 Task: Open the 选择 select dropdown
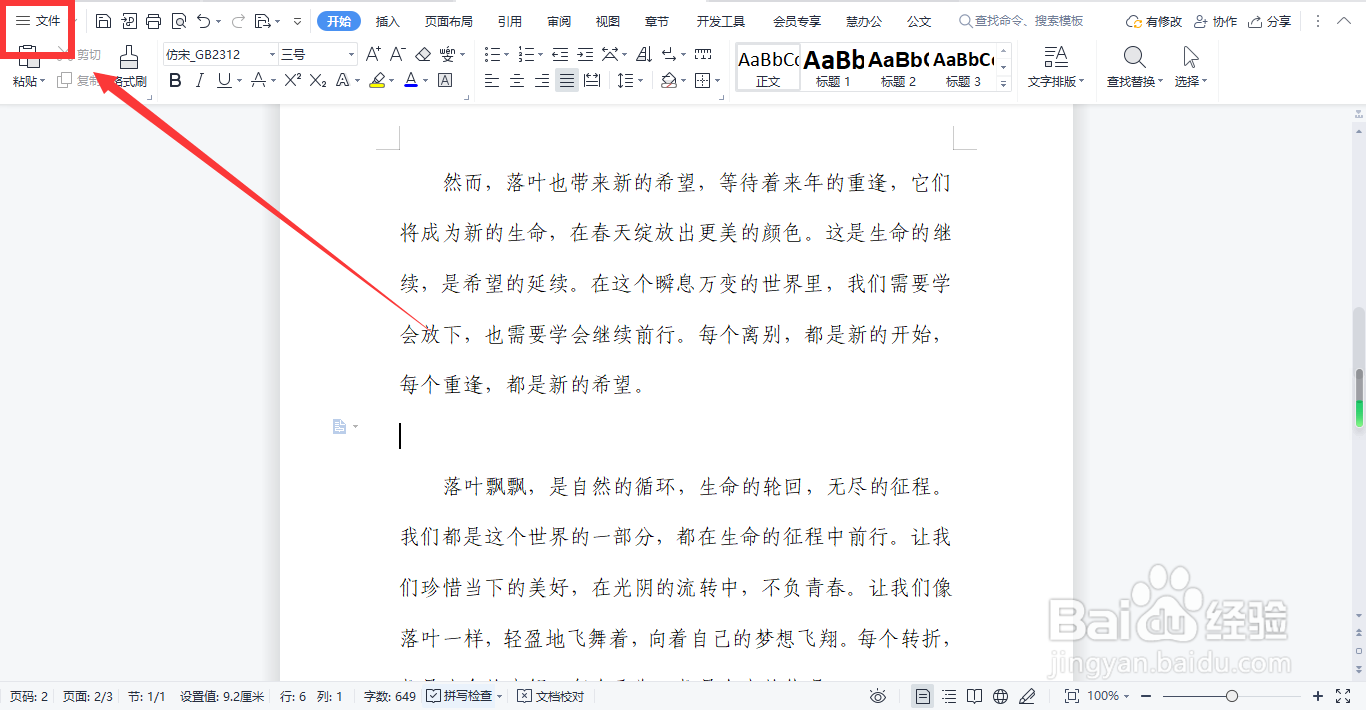pyautogui.click(x=1191, y=67)
